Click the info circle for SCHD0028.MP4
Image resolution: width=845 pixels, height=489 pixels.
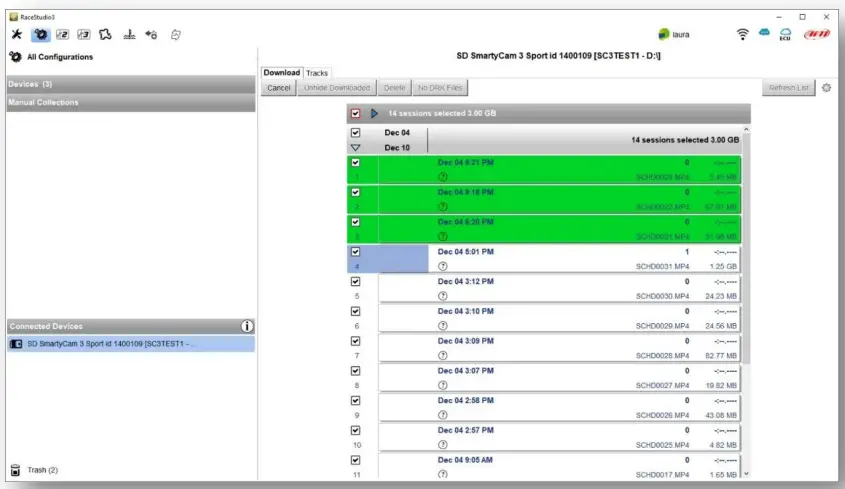pyautogui.click(x=442, y=355)
